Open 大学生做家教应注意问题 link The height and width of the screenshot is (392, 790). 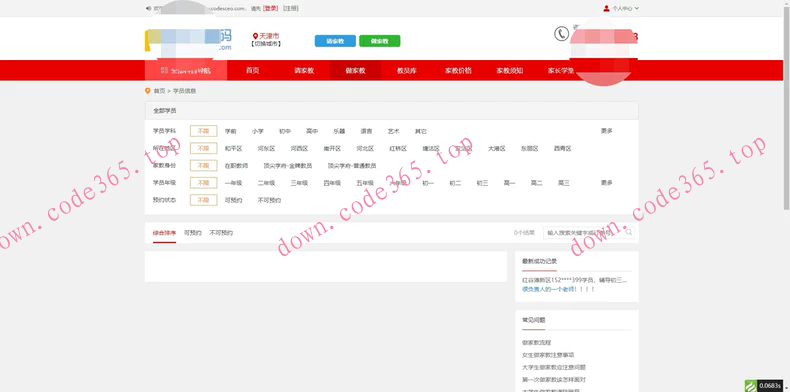click(554, 367)
